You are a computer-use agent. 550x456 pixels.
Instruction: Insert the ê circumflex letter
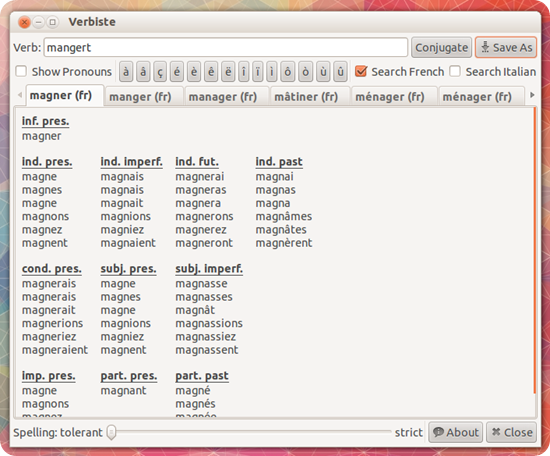[211, 72]
